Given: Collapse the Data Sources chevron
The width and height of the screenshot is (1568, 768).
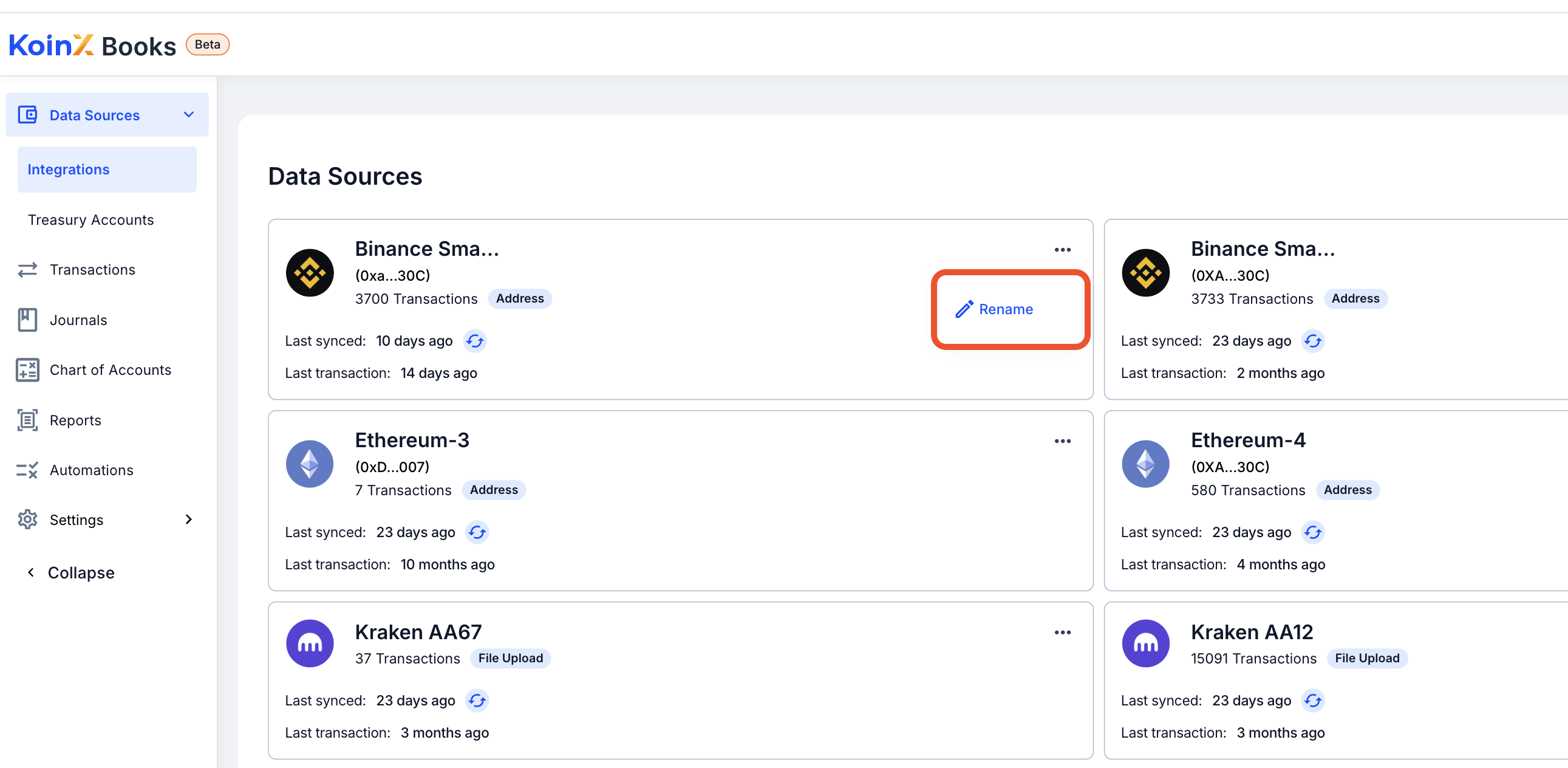Looking at the screenshot, I should point(189,114).
